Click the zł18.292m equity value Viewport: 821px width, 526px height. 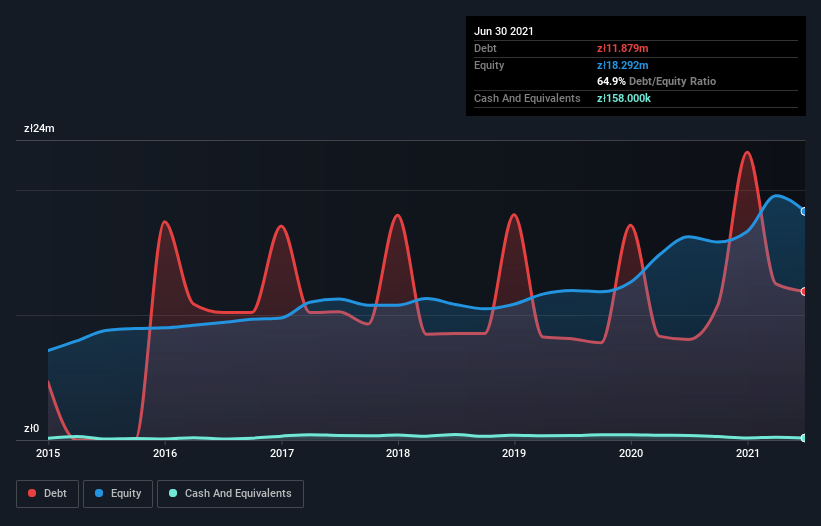click(623, 65)
